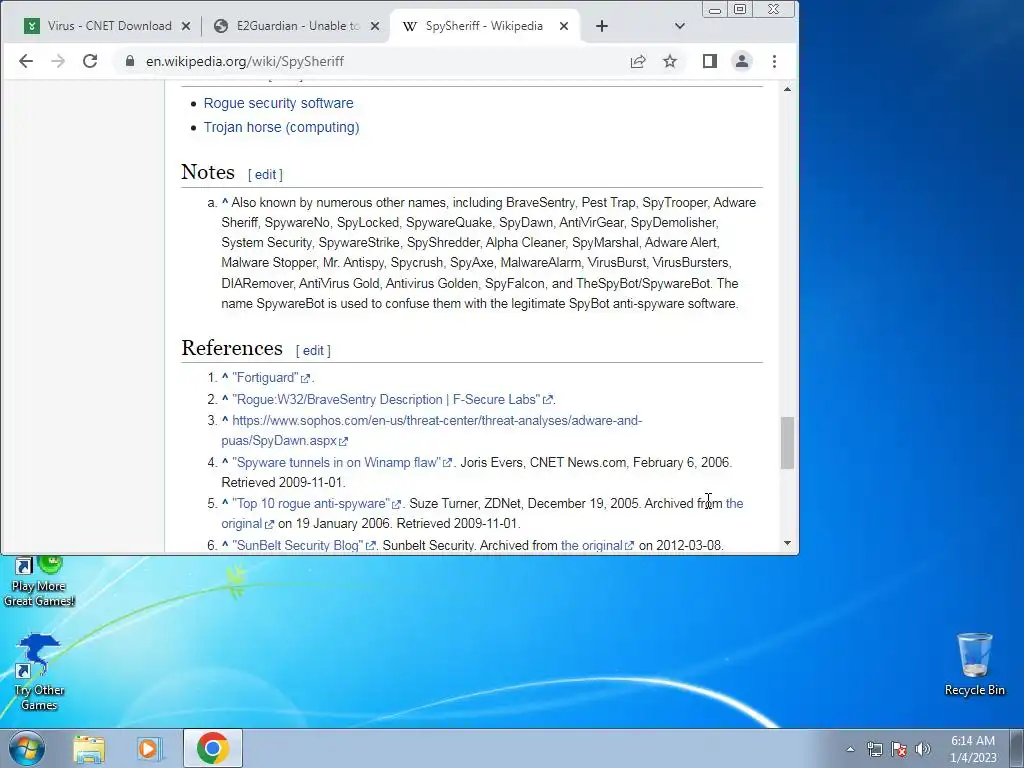1024x768 pixels.
Task: Click scrollbar up arrow
Action: [x=788, y=89]
